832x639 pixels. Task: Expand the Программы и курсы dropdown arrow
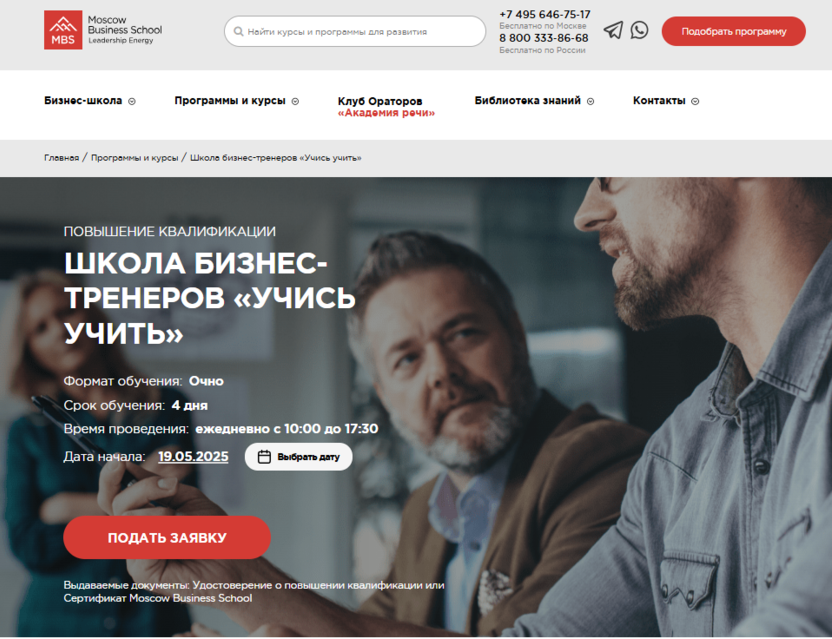coord(296,101)
